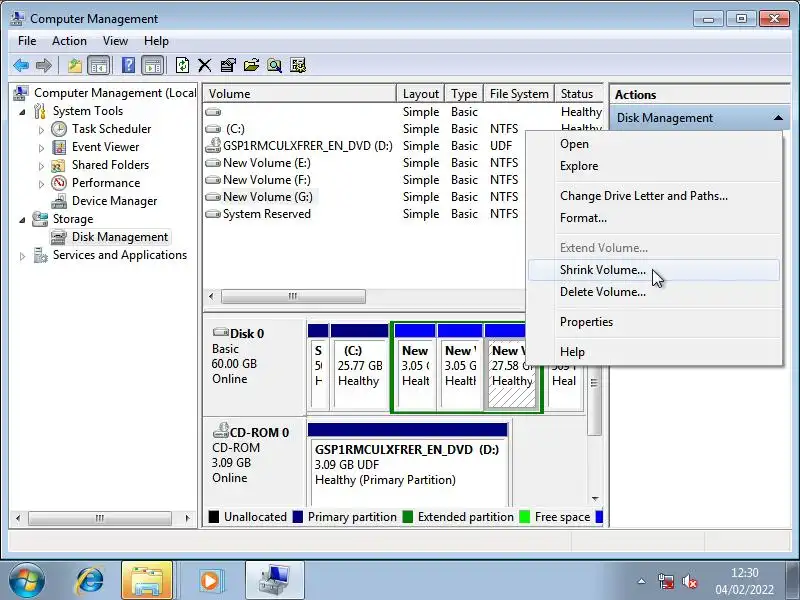Expand the Task Scheduler node arrow
The image size is (800, 600).
(x=41, y=130)
